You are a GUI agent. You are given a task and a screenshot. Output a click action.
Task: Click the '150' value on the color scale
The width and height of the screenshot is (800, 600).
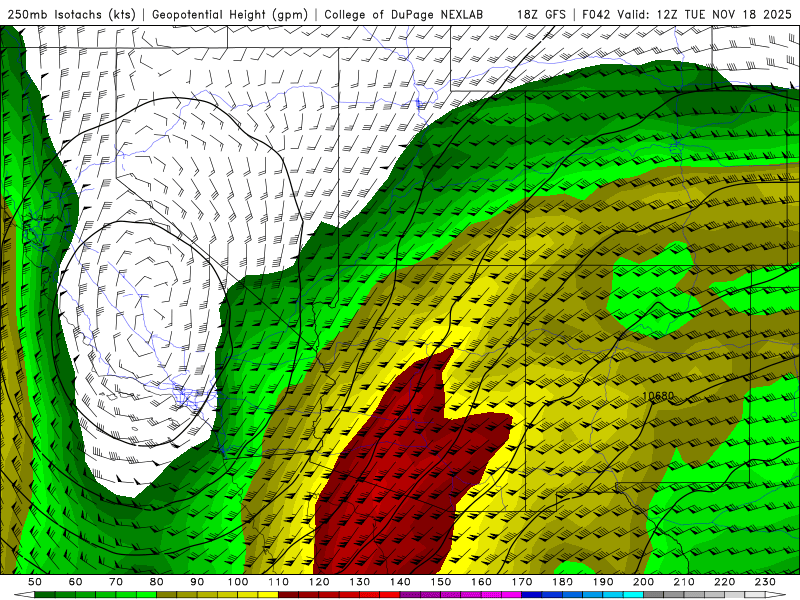440,582
